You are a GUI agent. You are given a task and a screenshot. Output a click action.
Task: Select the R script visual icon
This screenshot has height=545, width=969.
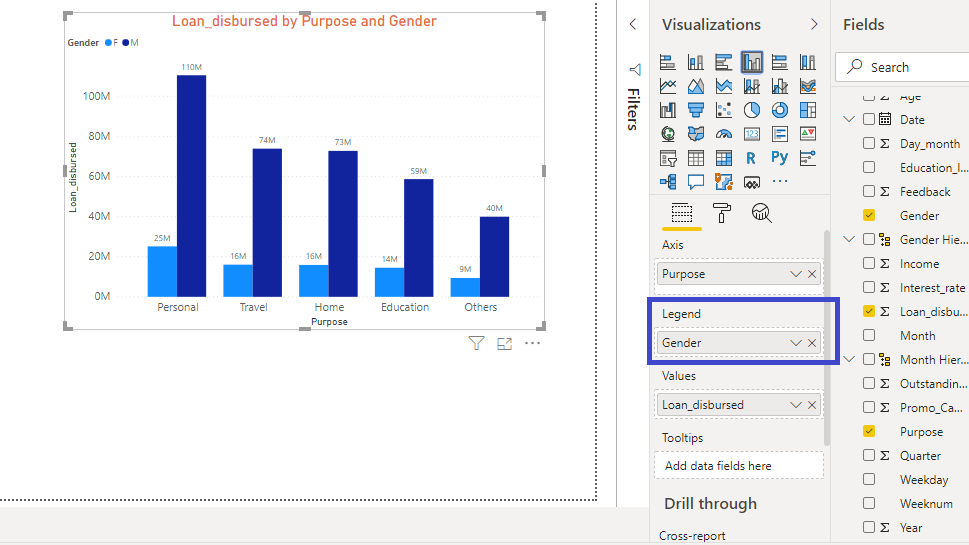click(x=751, y=158)
